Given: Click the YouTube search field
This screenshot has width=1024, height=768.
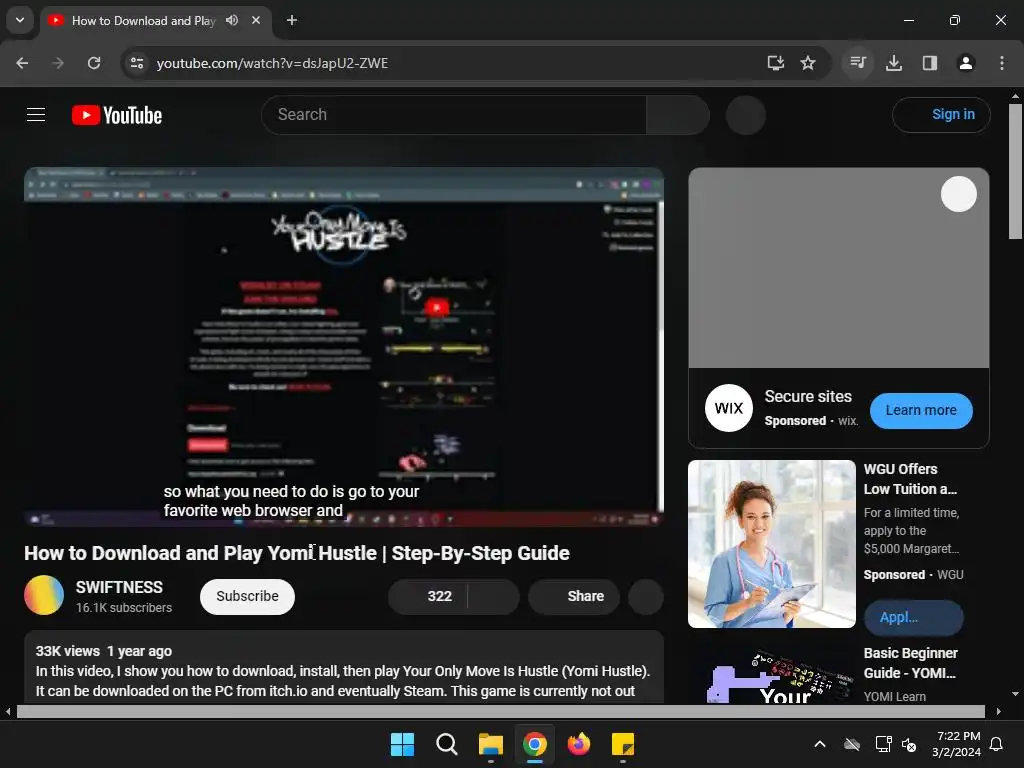Looking at the screenshot, I should [x=454, y=115].
